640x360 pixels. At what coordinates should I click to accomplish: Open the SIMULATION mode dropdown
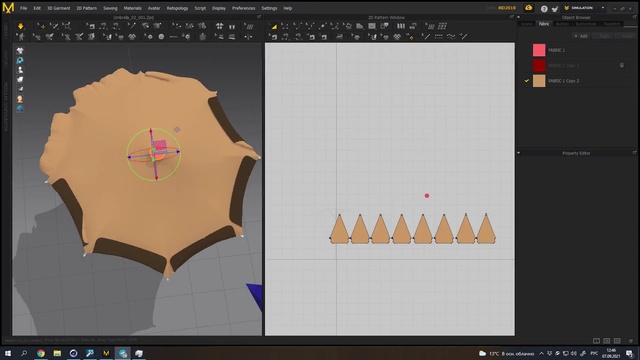click(603, 8)
